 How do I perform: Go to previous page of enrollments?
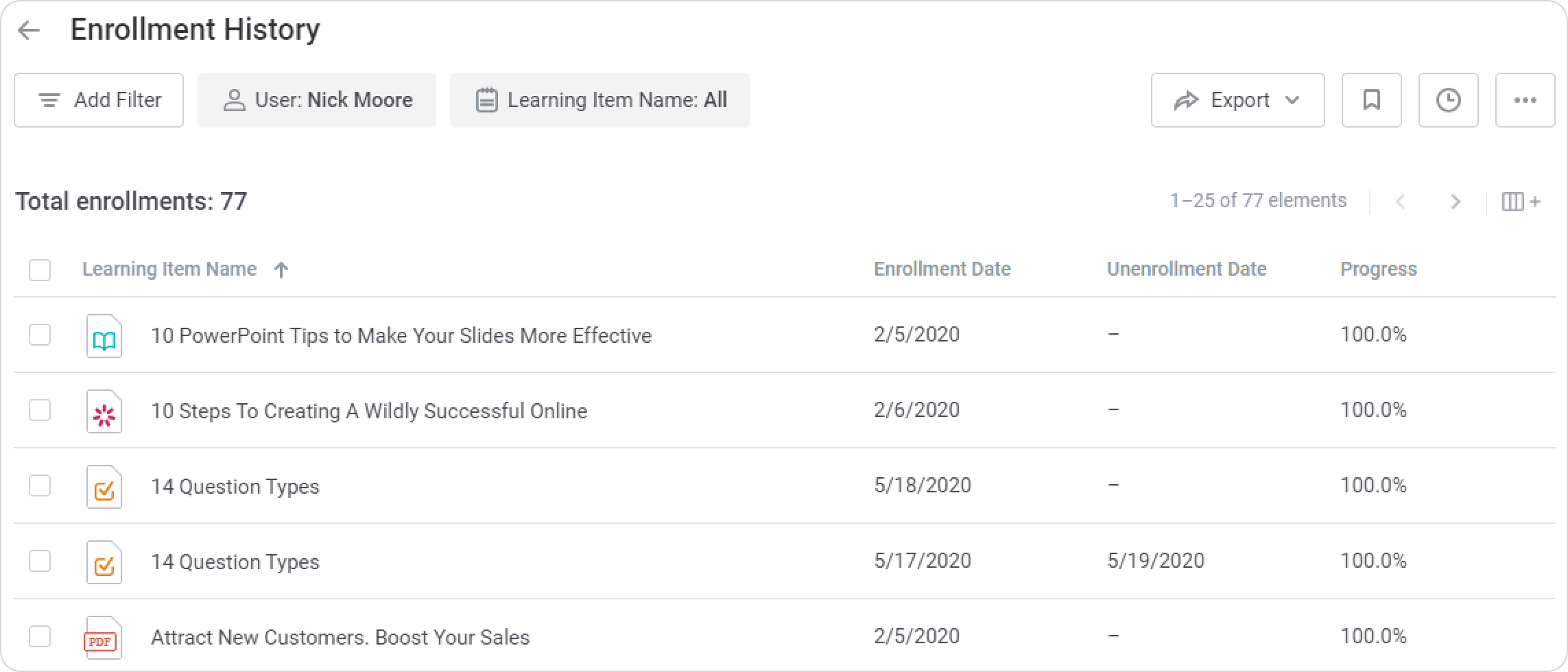(1401, 202)
